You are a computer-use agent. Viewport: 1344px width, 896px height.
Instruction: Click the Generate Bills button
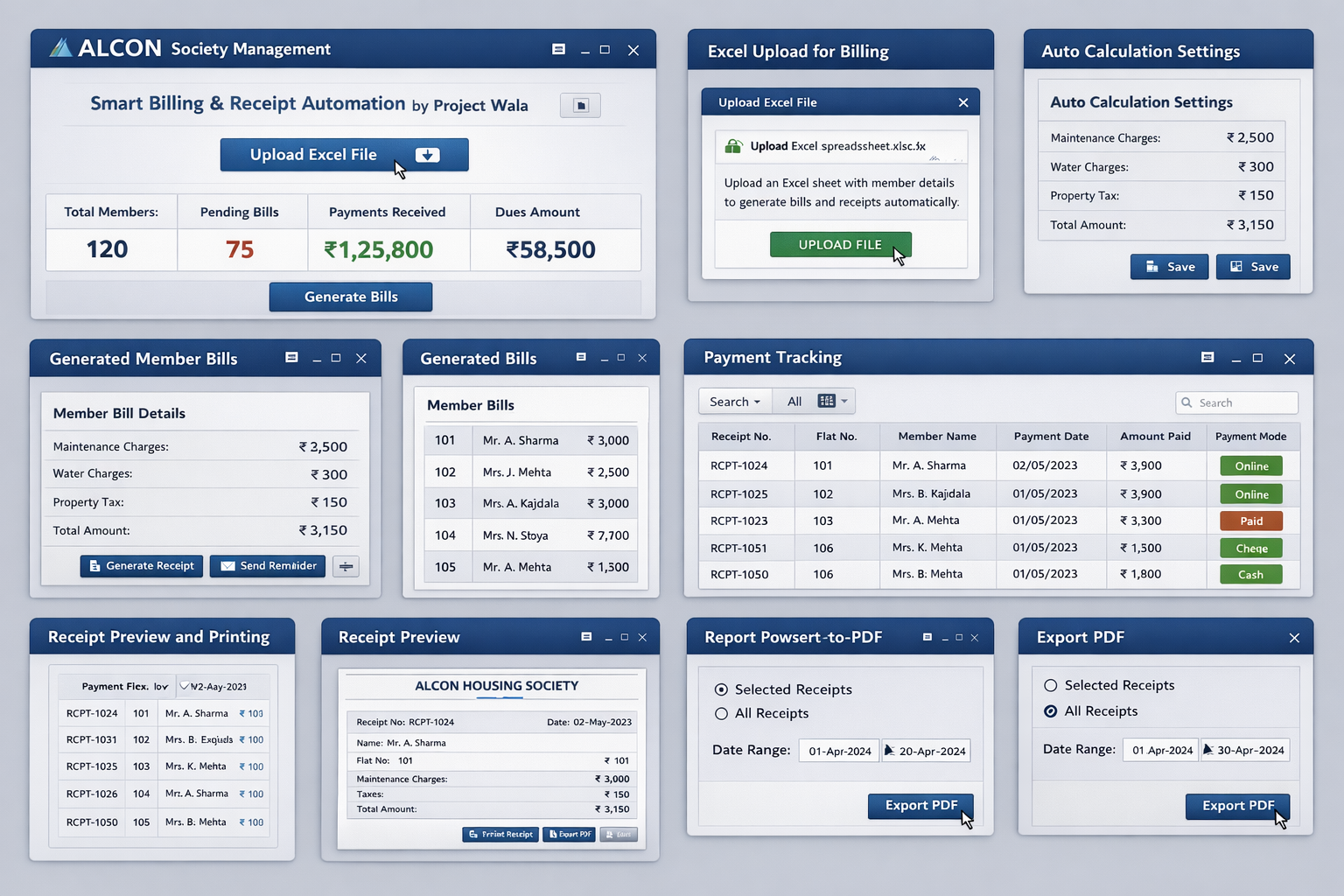pos(350,297)
